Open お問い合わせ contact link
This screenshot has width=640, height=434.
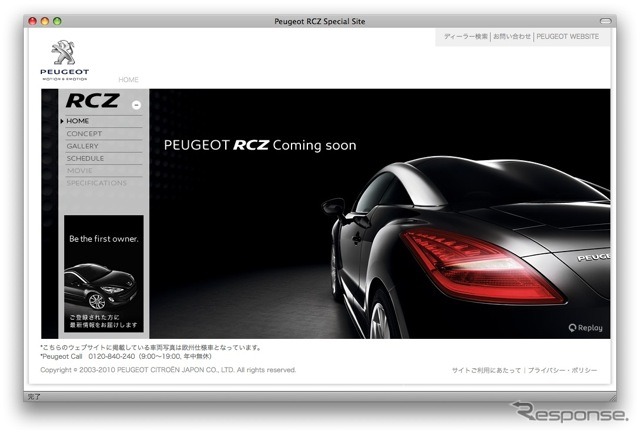tap(512, 36)
